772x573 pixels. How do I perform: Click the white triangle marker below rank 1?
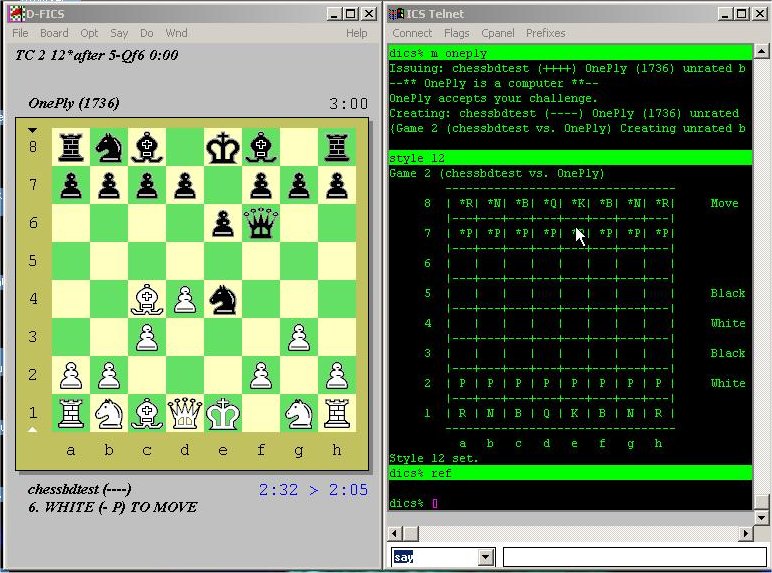click(x=32, y=430)
